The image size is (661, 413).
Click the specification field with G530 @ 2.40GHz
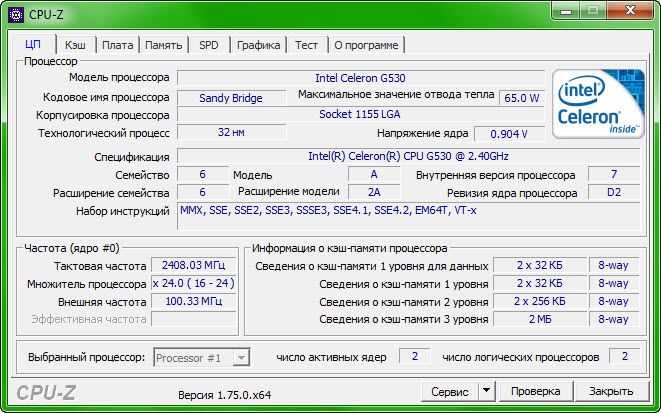tap(408, 156)
